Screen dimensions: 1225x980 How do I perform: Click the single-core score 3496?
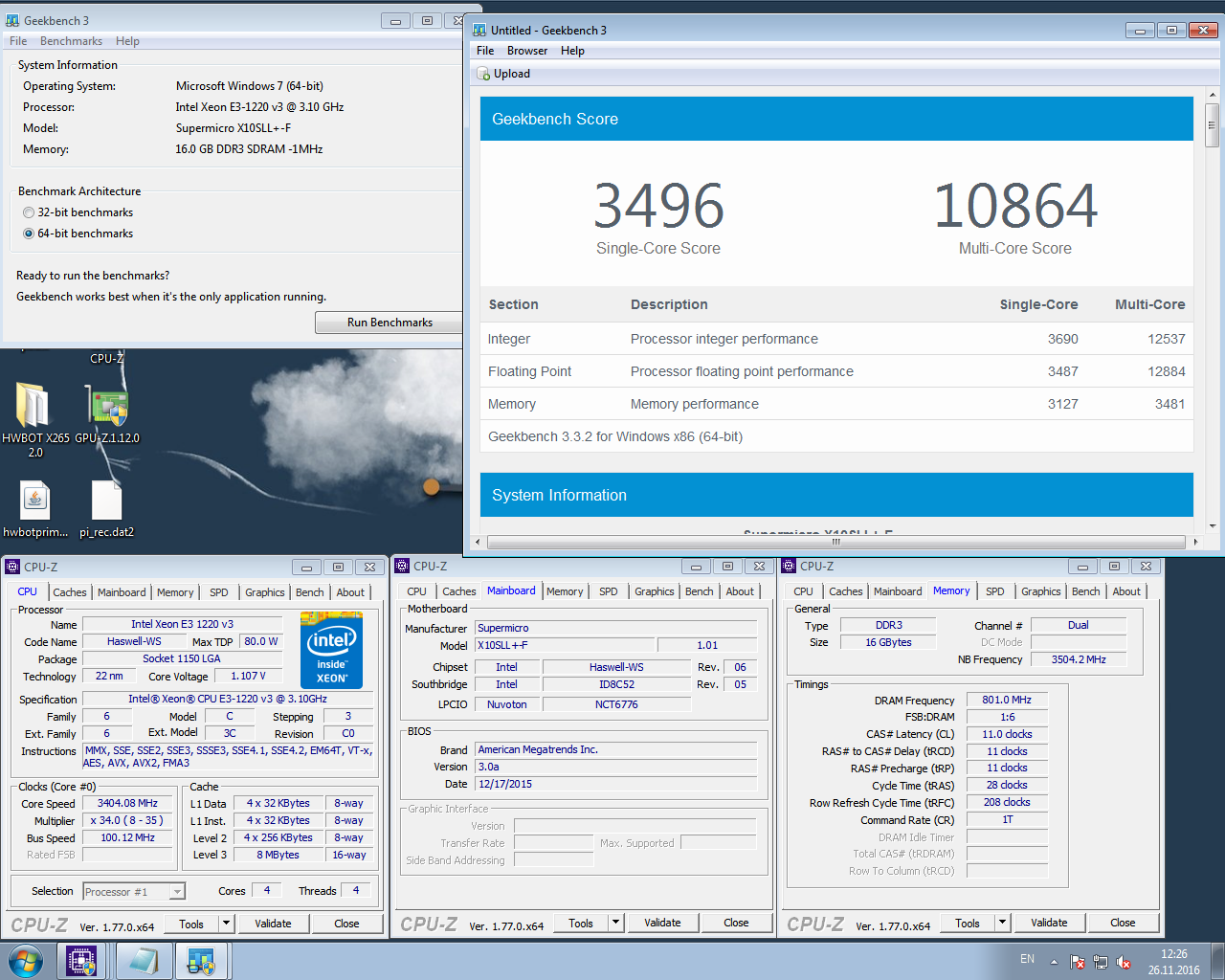click(x=658, y=206)
